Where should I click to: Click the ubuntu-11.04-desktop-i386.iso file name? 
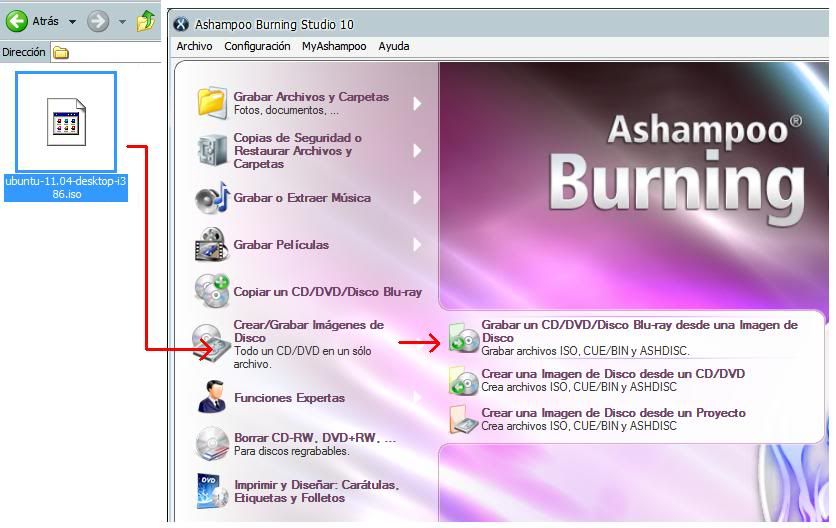point(66,187)
